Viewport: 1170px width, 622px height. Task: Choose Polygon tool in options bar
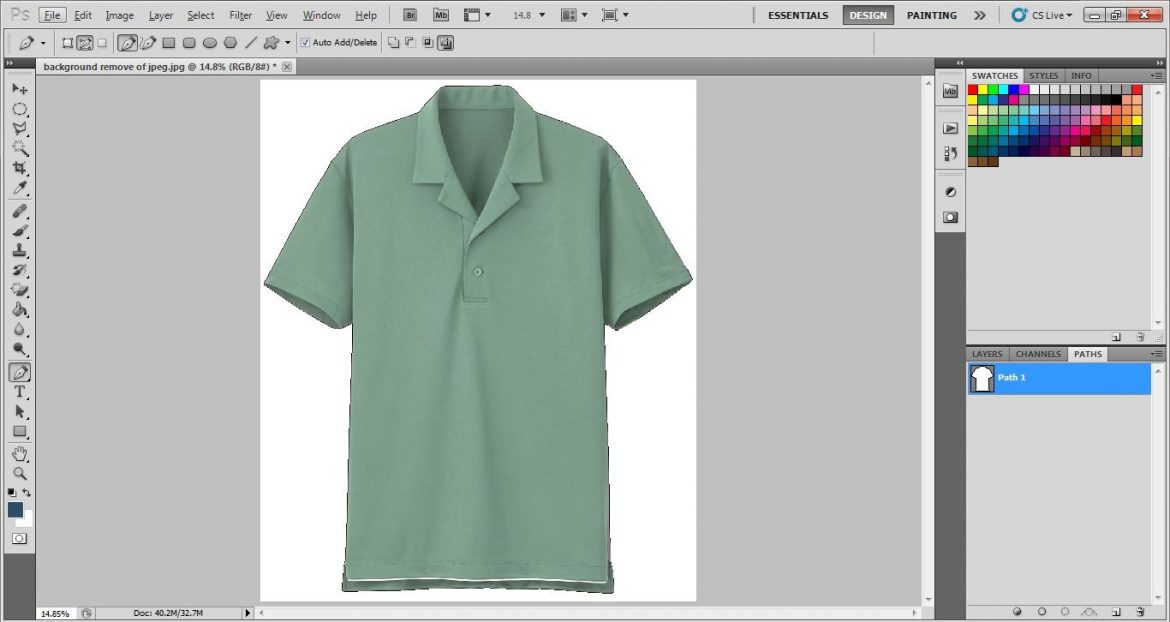click(231, 43)
